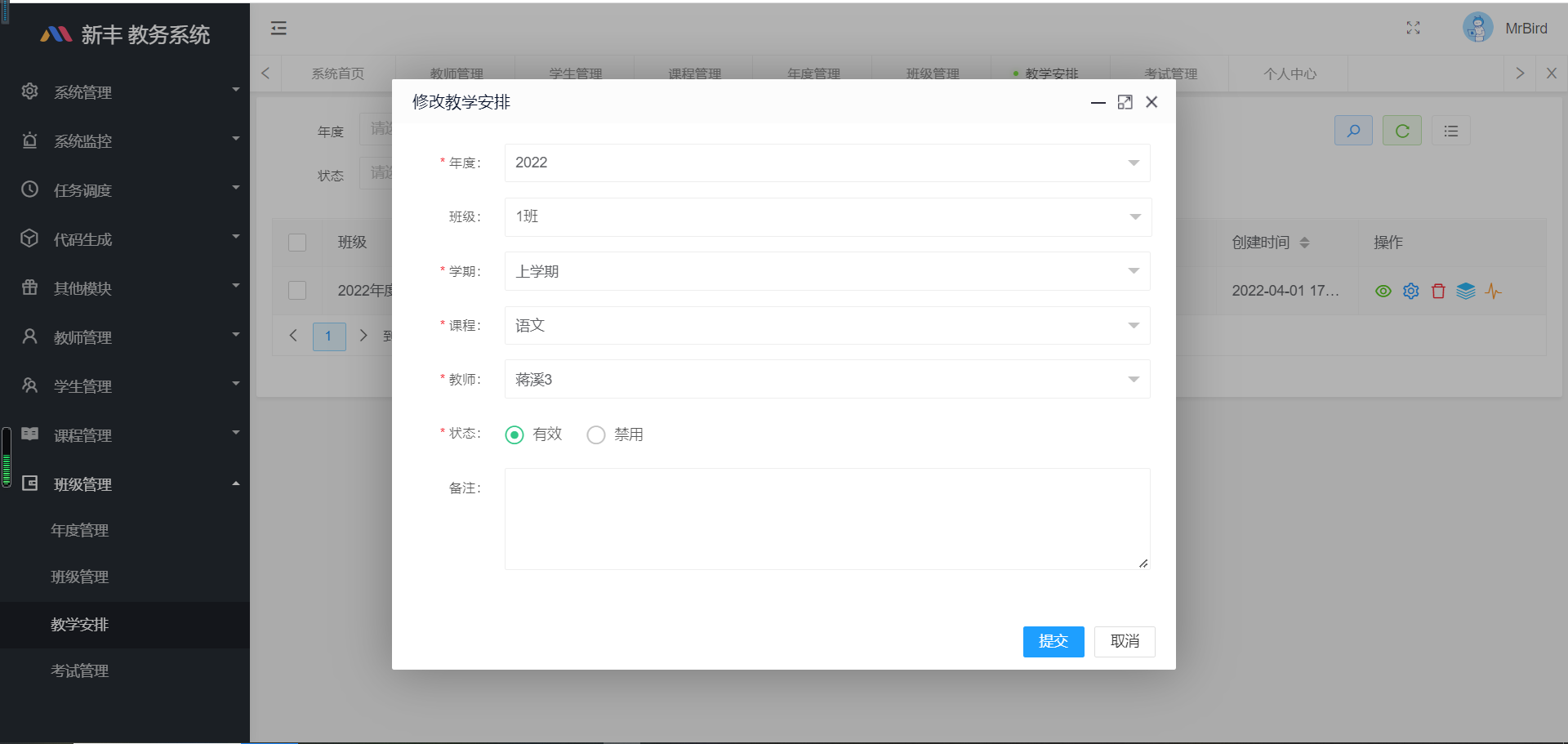
Task: Open the list columns menu button
Action: pyautogui.click(x=1451, y=131)
